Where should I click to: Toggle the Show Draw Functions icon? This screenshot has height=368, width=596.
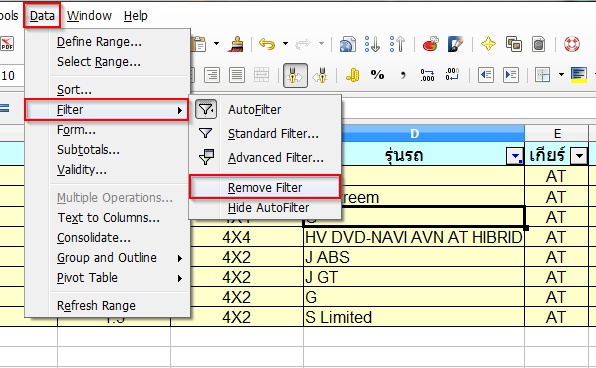coord(455,44)
